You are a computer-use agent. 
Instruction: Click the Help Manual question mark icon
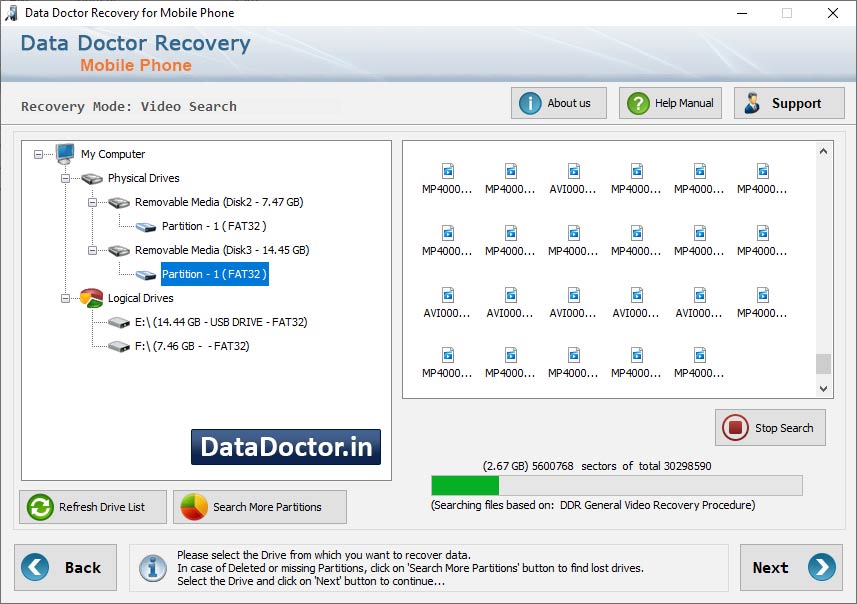(x=637, y=102)
